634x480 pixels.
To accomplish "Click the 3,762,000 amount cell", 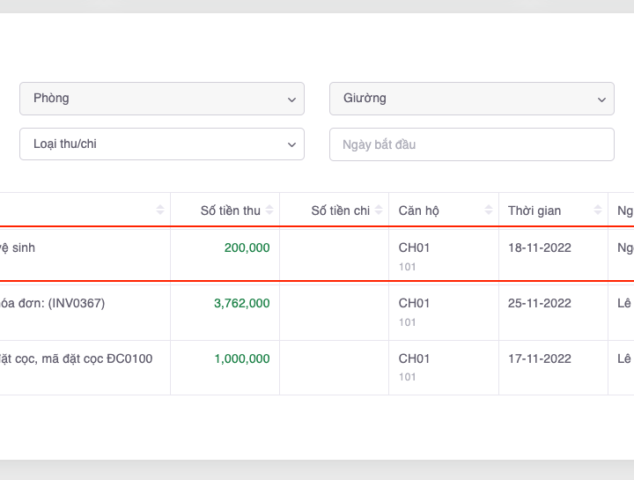I will [x=241, y=303].
